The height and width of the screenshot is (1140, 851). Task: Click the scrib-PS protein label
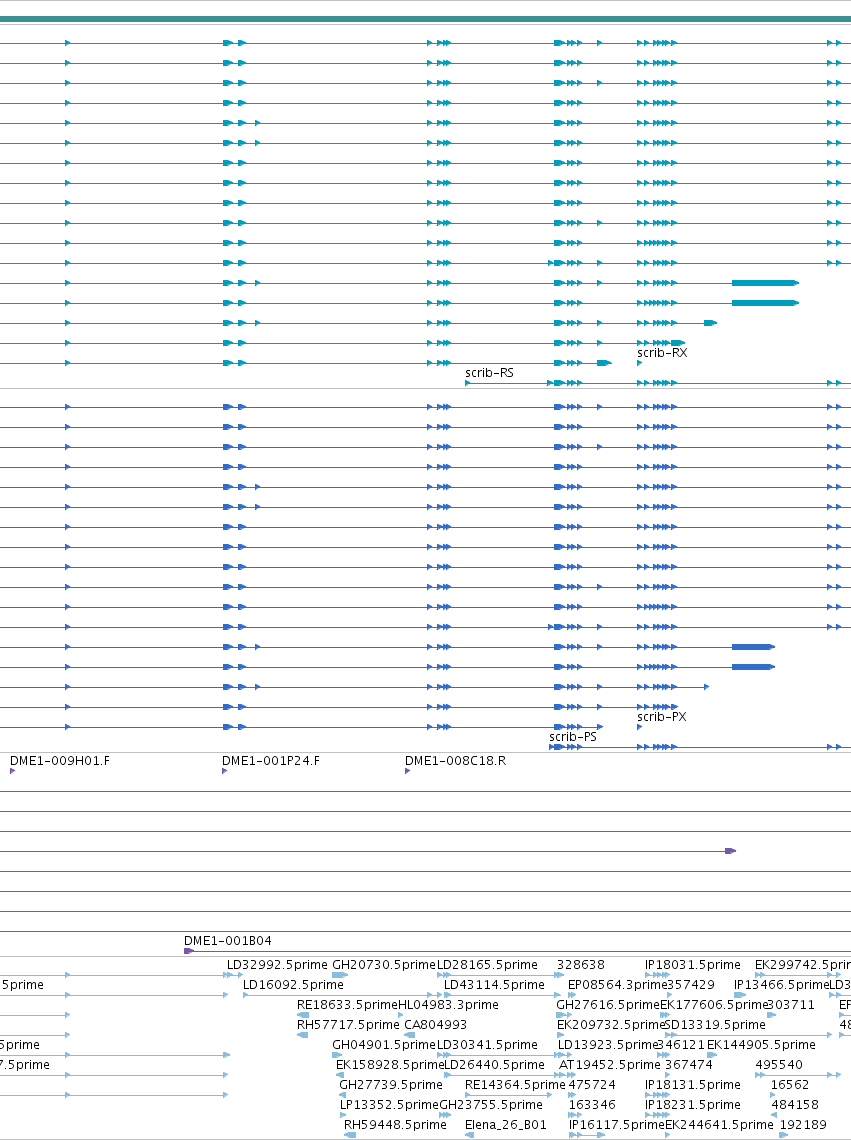pyautogui.click(x=573, y=736)
